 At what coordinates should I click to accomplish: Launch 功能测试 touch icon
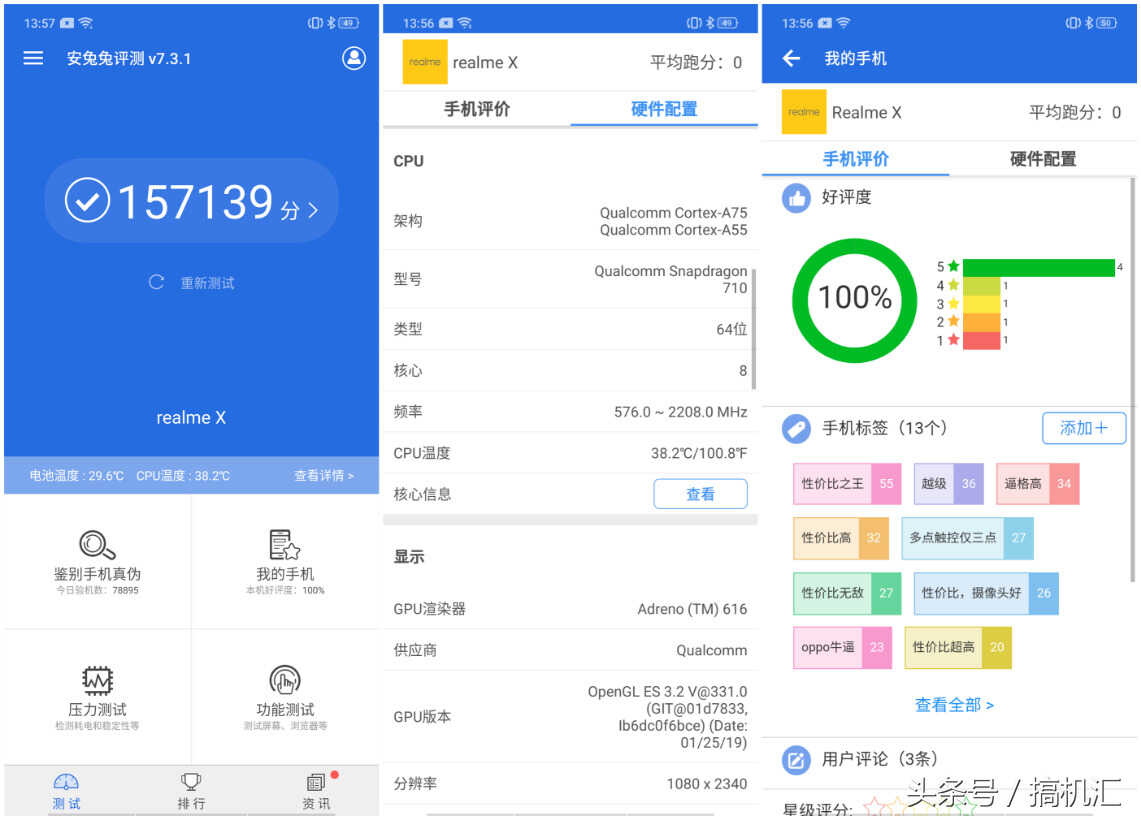pyautogui.click(x=285, y=680)
